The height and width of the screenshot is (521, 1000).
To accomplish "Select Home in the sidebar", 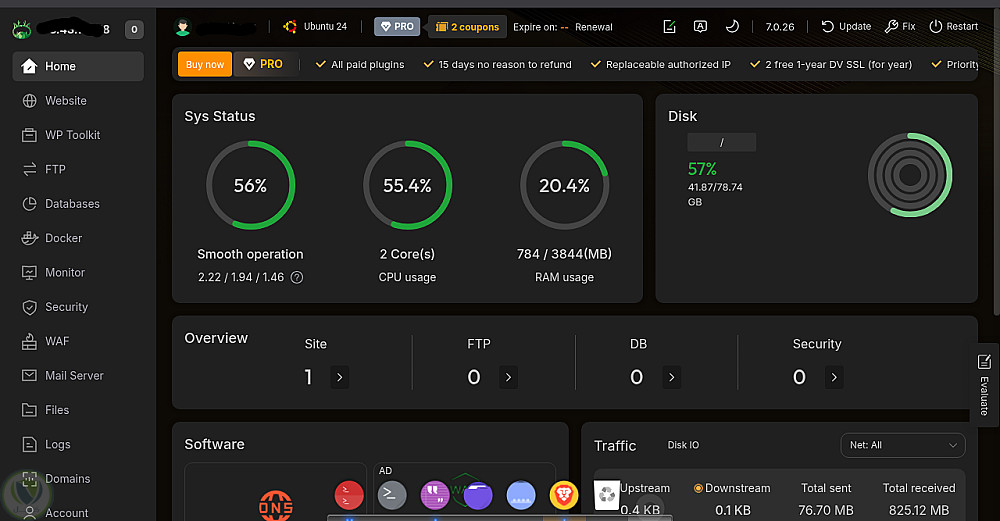I will click(78, 66).
